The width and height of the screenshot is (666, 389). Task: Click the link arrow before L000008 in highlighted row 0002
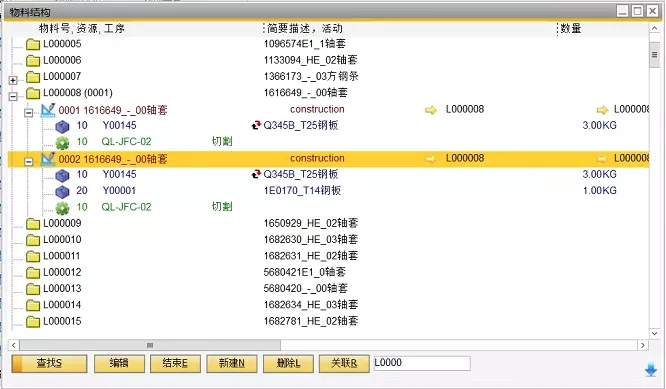(431, 159)
